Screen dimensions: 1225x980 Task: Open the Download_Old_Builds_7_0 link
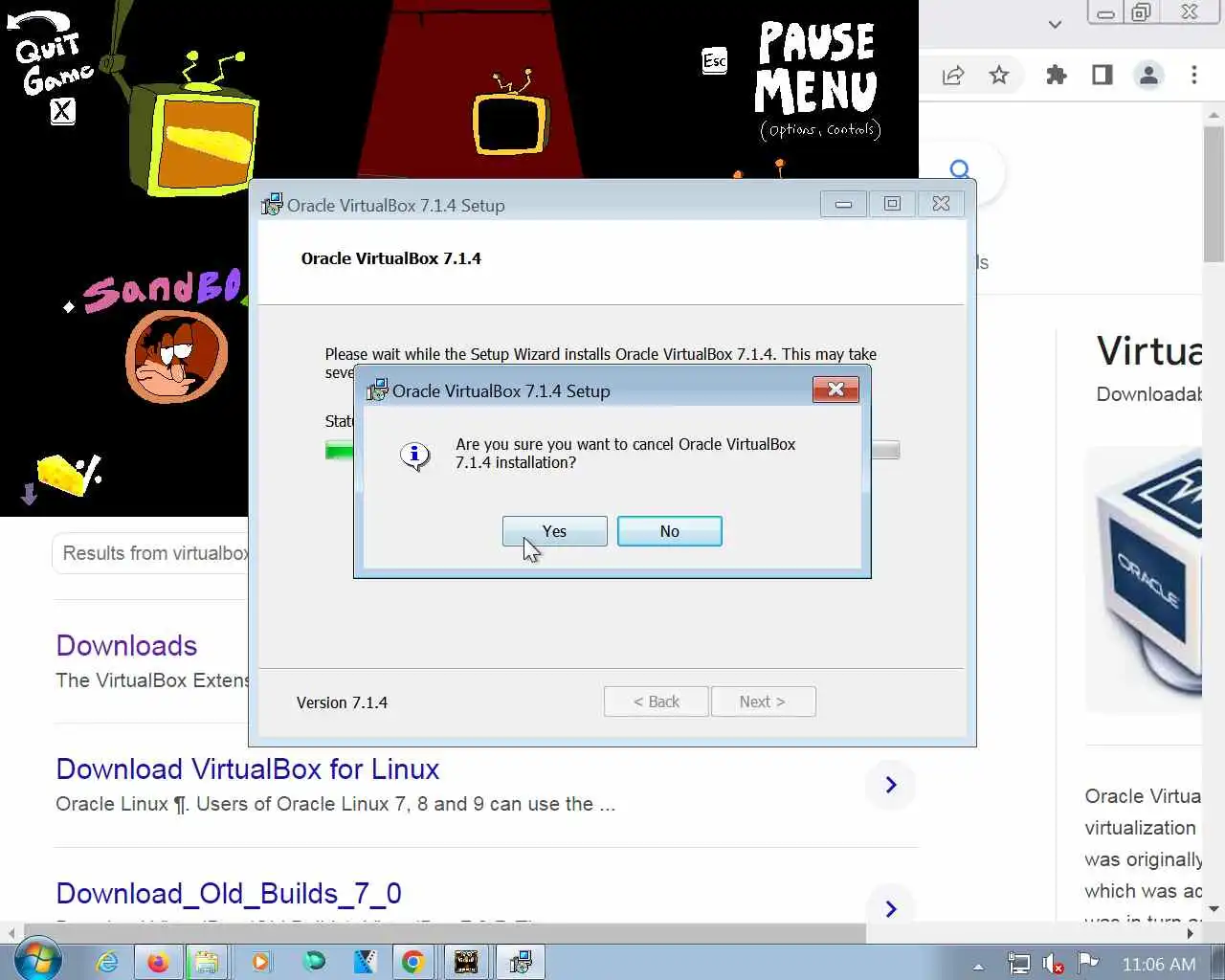(x=229, y=894)
